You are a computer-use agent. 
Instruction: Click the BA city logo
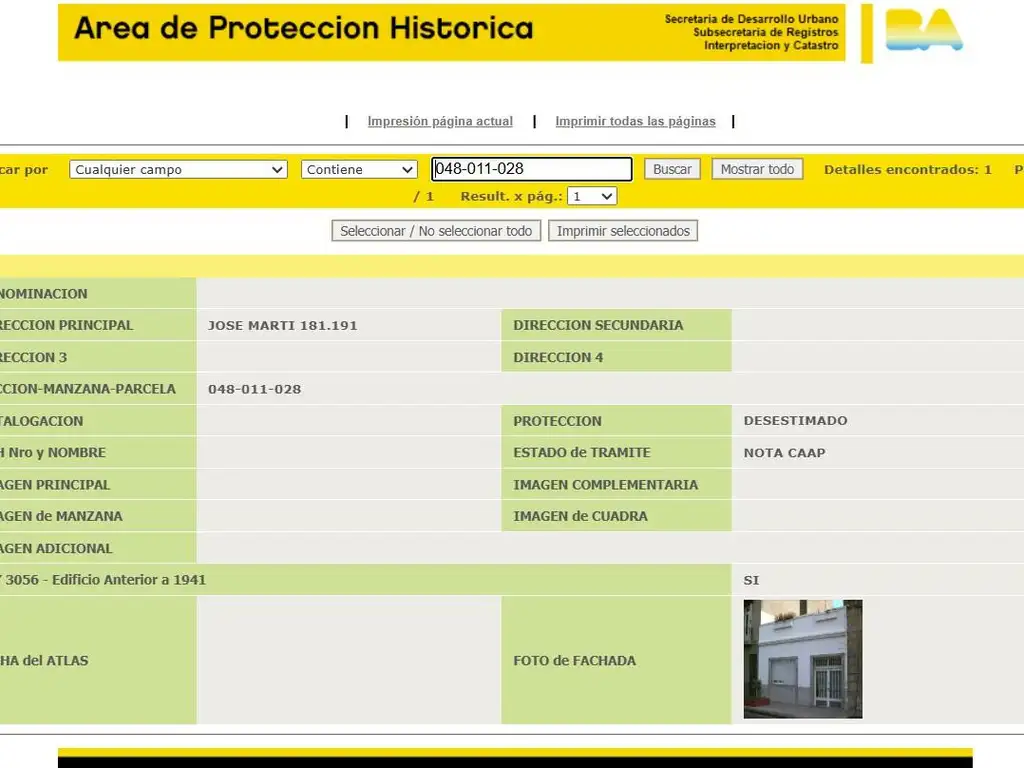(923, 31)
